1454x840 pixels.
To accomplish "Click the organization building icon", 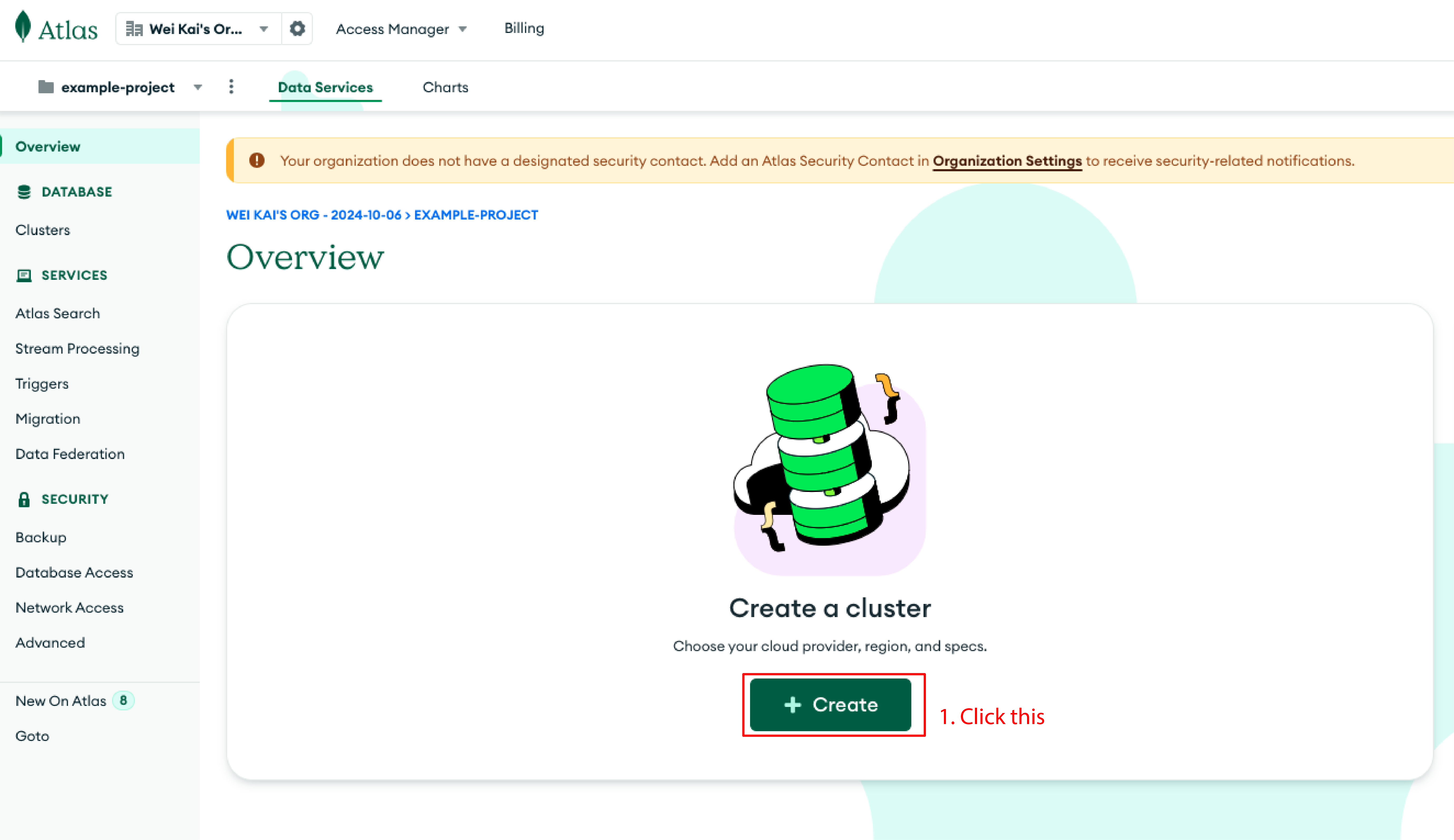I will [134, 29].
